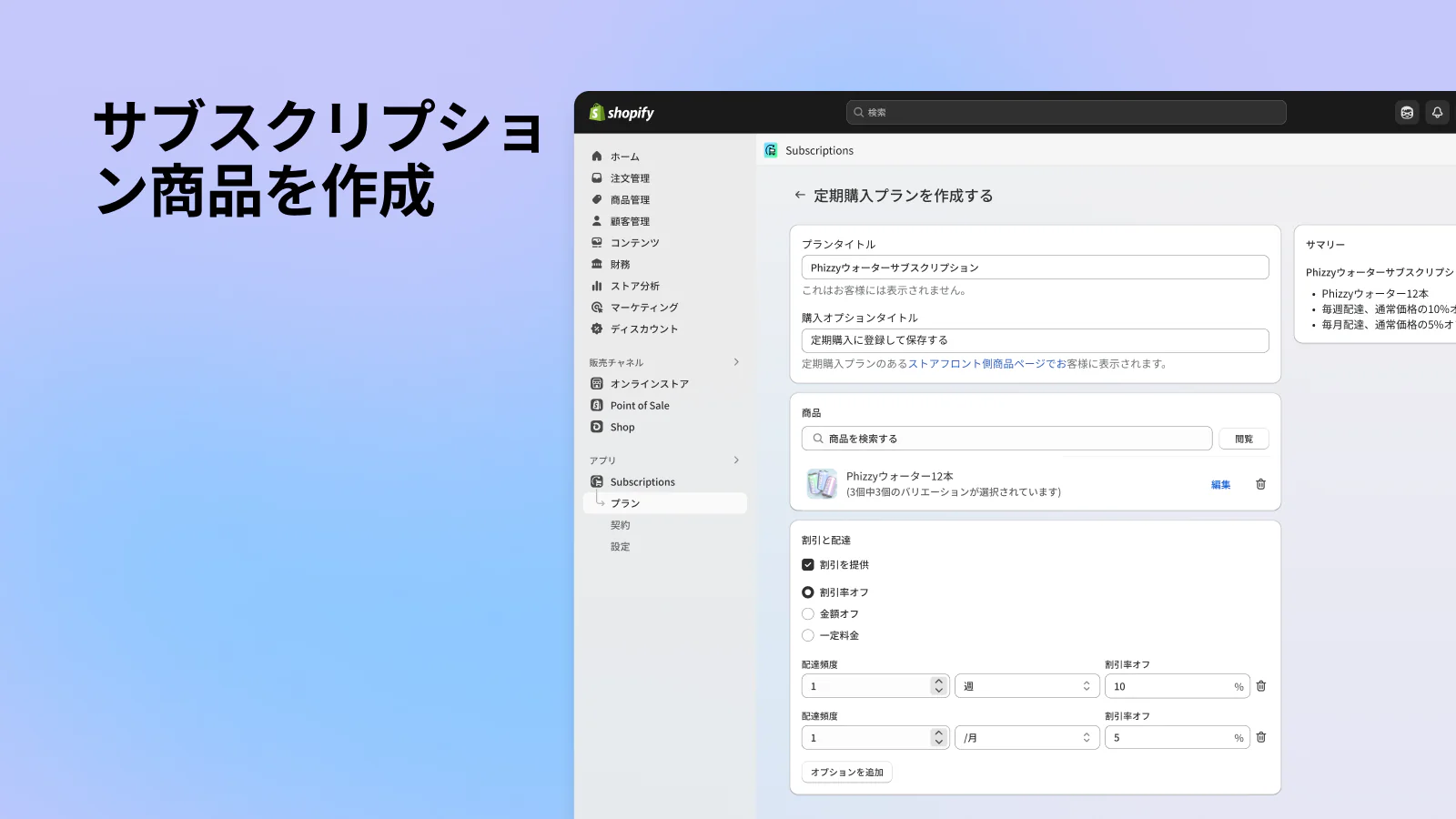Click the top 検索 search bar
The image size is (1456, 819).
pos(1066,112)
